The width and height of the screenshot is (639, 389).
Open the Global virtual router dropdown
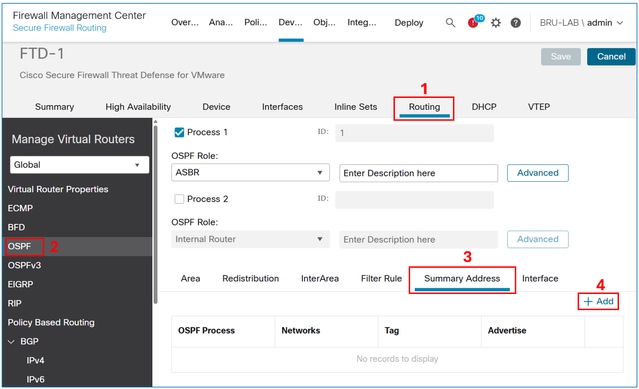(79, 165)
